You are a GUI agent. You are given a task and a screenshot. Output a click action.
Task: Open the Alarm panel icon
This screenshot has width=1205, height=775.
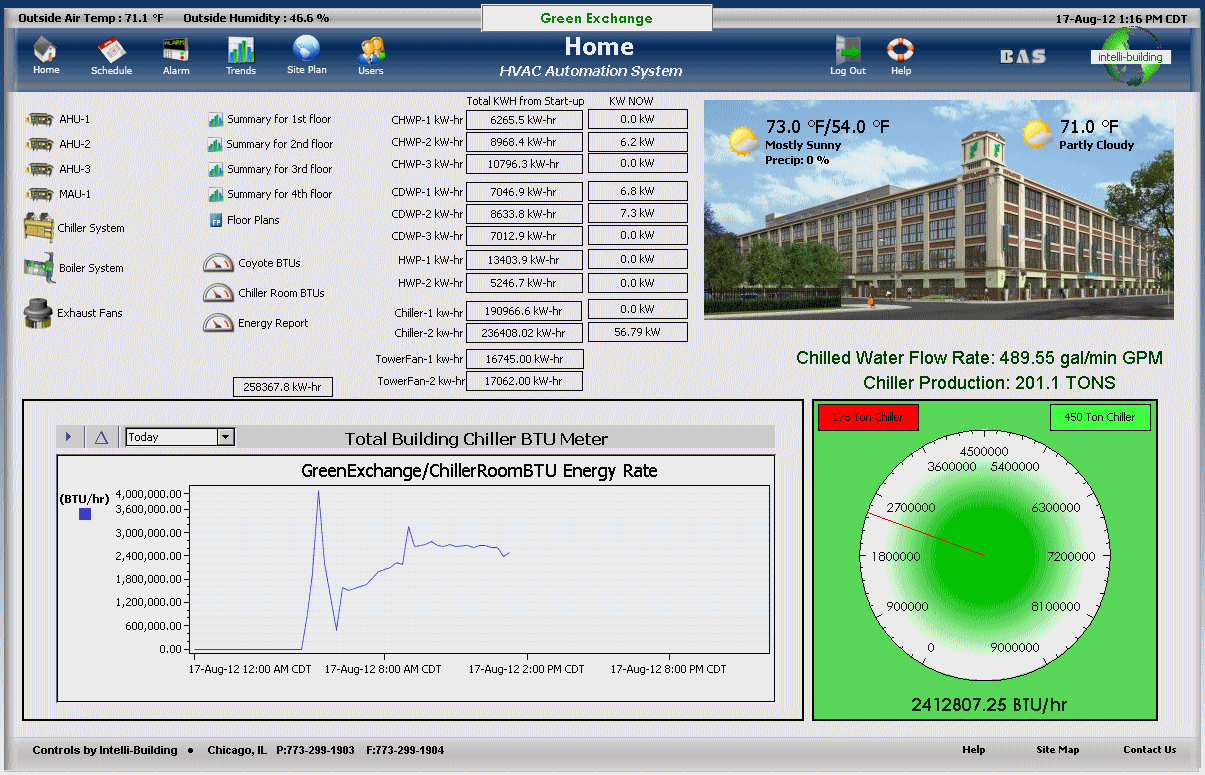coord(176,48)
